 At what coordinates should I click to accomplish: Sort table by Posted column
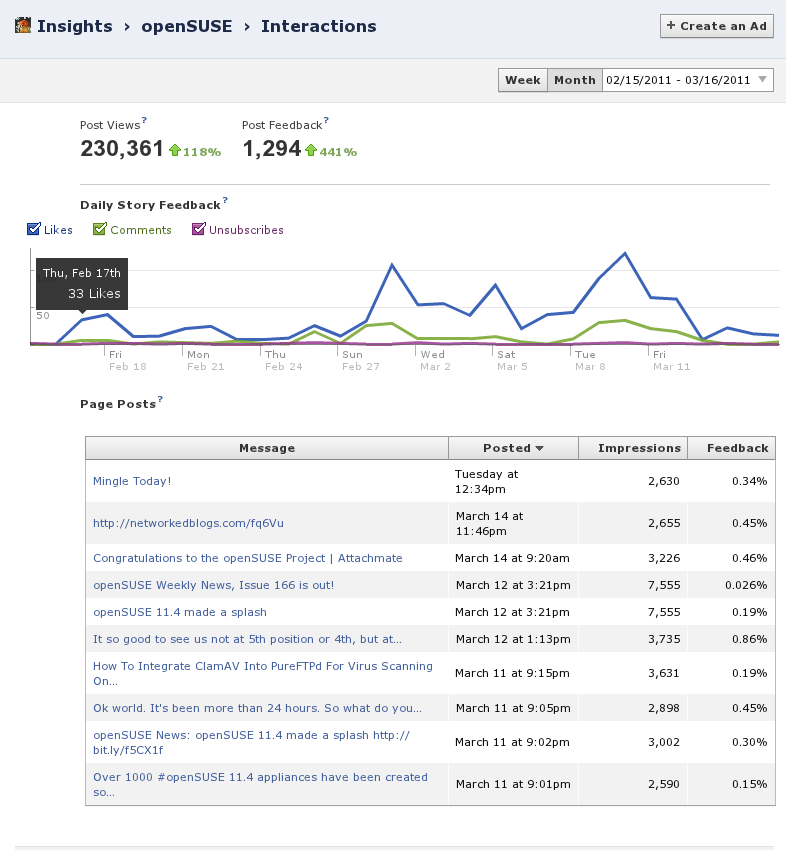[513, 448]
